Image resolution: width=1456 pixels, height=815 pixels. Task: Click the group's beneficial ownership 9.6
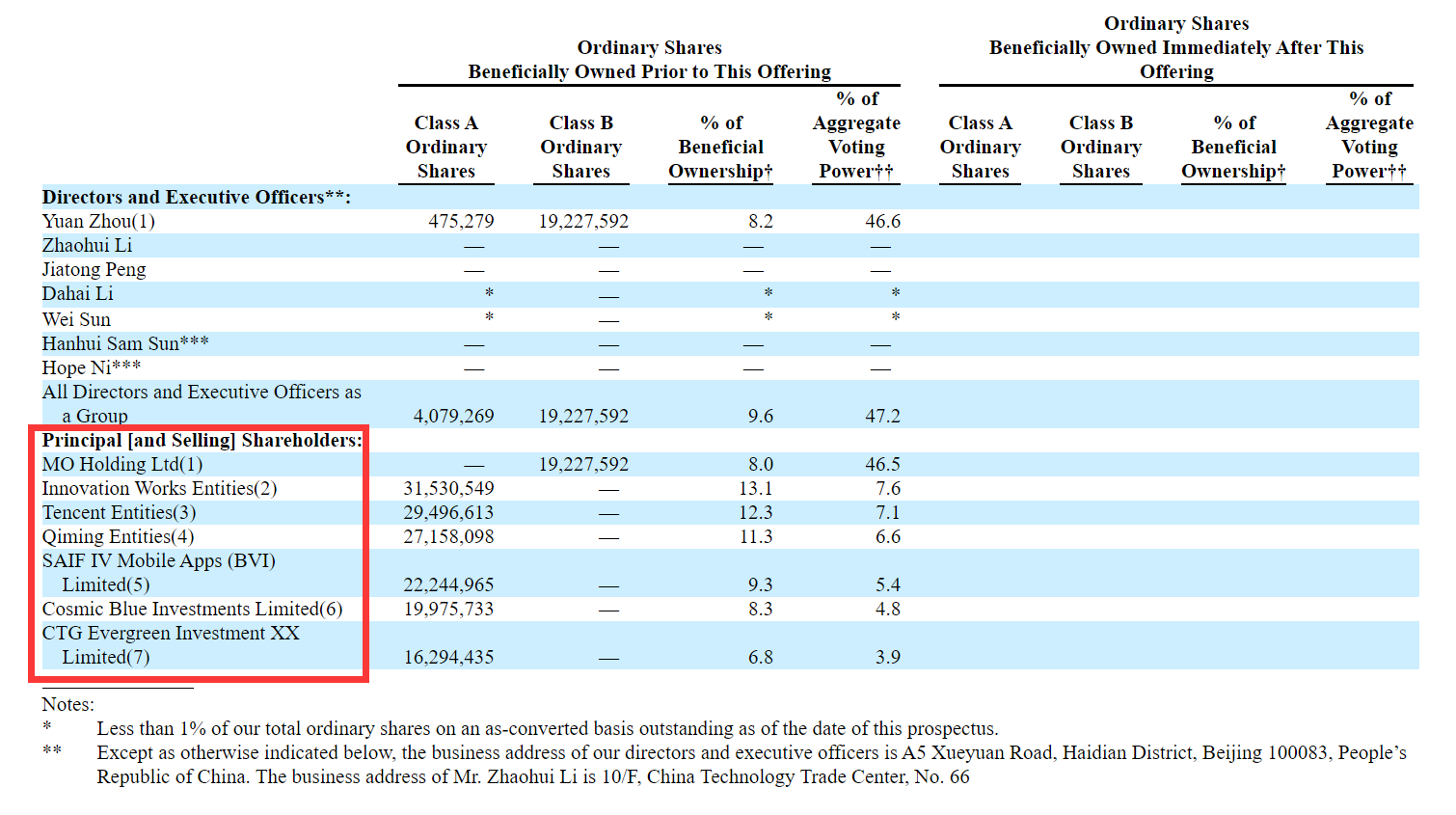761,417
